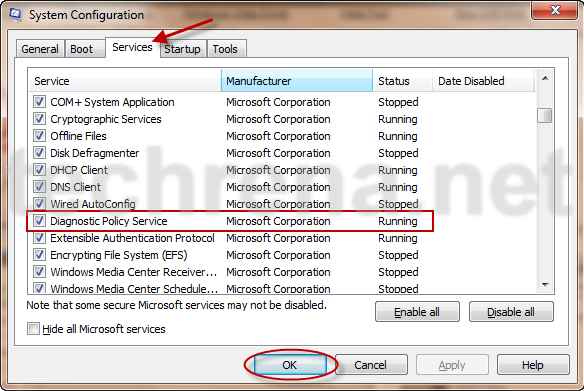This screenshot has height=391, width=584.
Task: Uncheck Cryptographic Services checkbox
Action: pos(39,119)
